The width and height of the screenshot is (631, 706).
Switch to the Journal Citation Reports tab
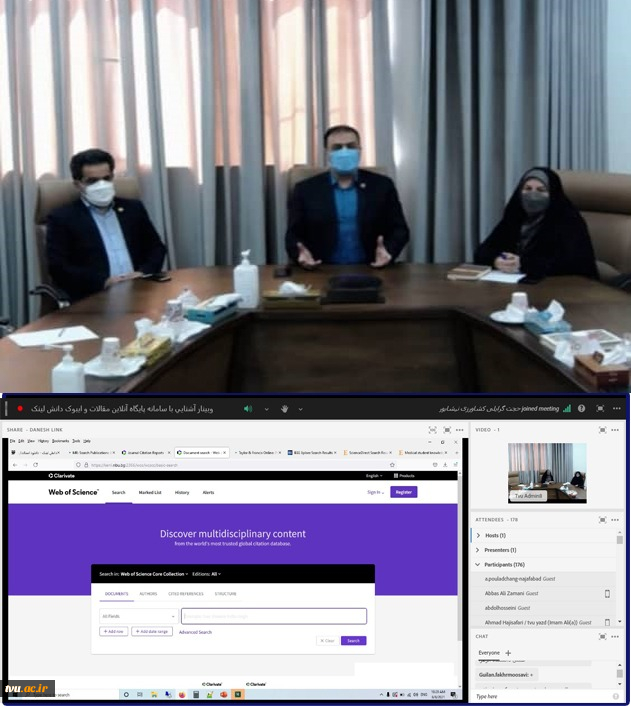(x=144, y=452)
